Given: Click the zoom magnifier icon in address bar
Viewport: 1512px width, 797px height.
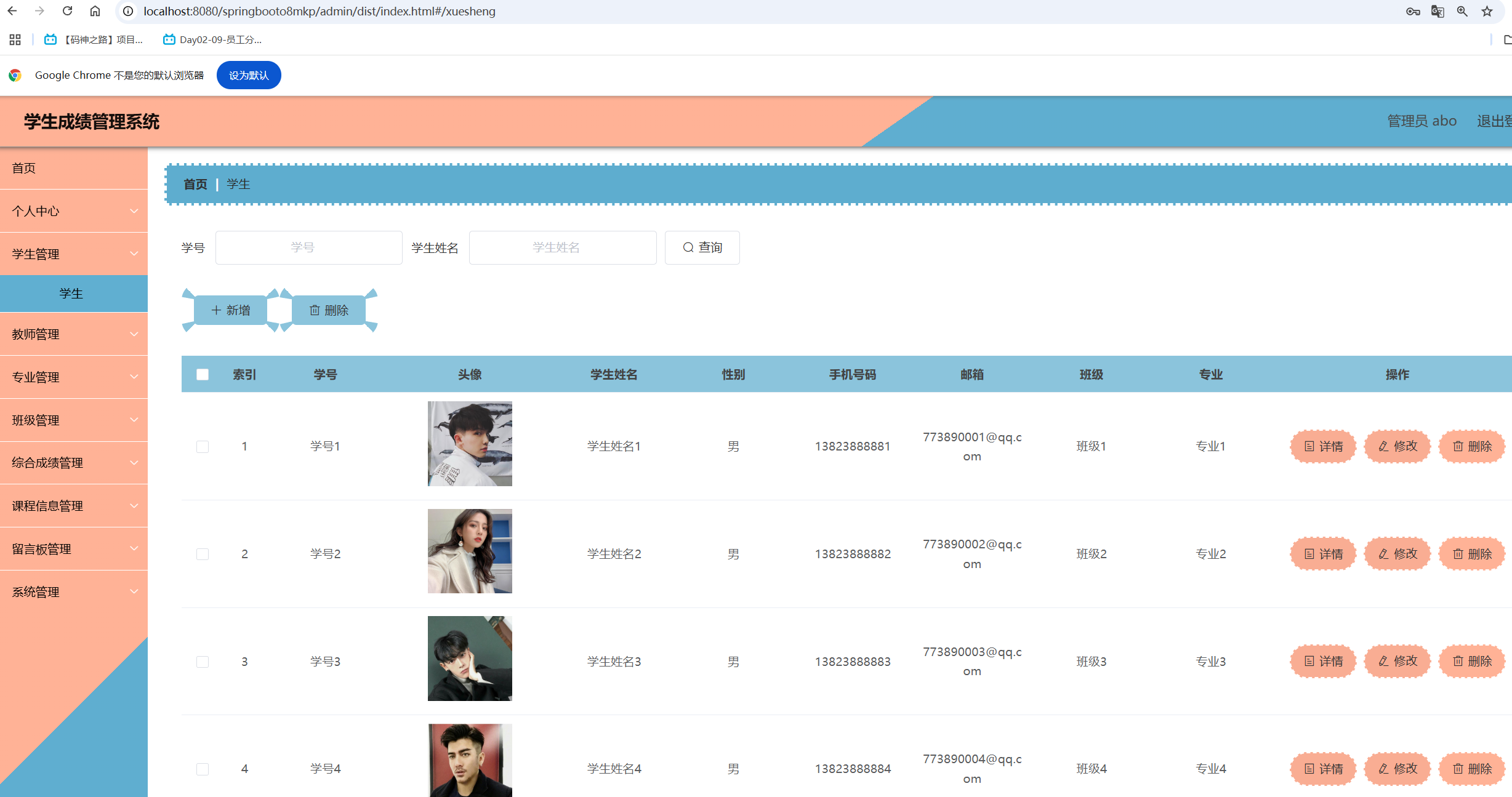Looking at the screenshot, I should click(x=1462, y=11).
